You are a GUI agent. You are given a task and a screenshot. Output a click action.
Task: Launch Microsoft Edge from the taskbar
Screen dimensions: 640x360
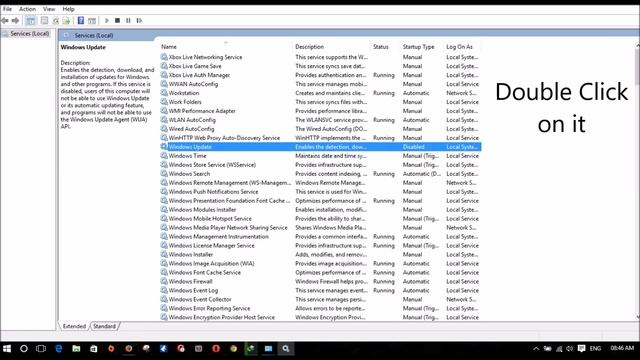[59, 349]
